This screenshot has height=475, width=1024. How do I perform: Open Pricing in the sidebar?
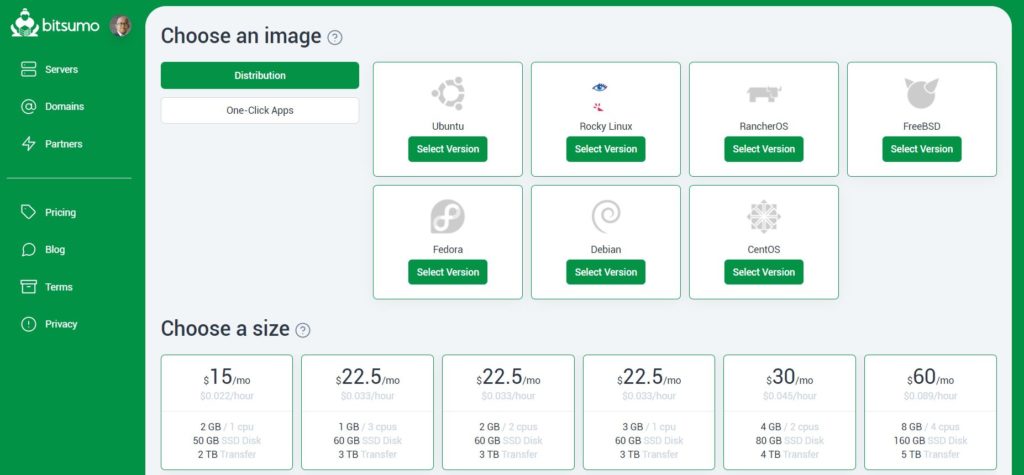[x=60, y=212]
